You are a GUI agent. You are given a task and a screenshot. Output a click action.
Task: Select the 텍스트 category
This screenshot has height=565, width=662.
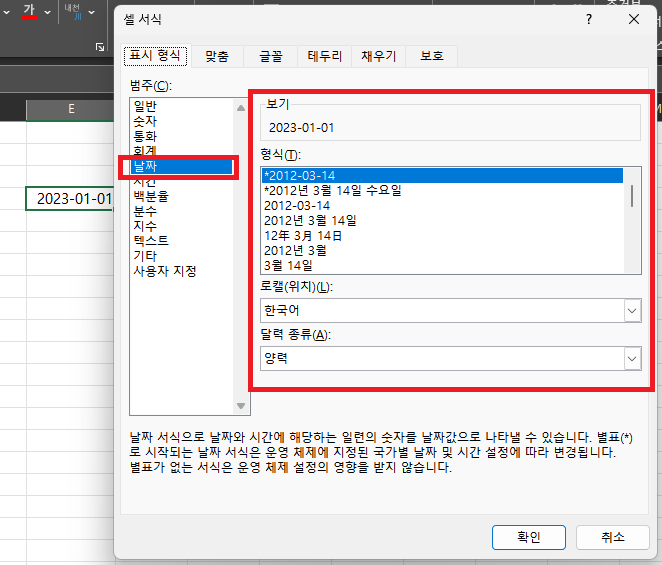coord(182,241)
